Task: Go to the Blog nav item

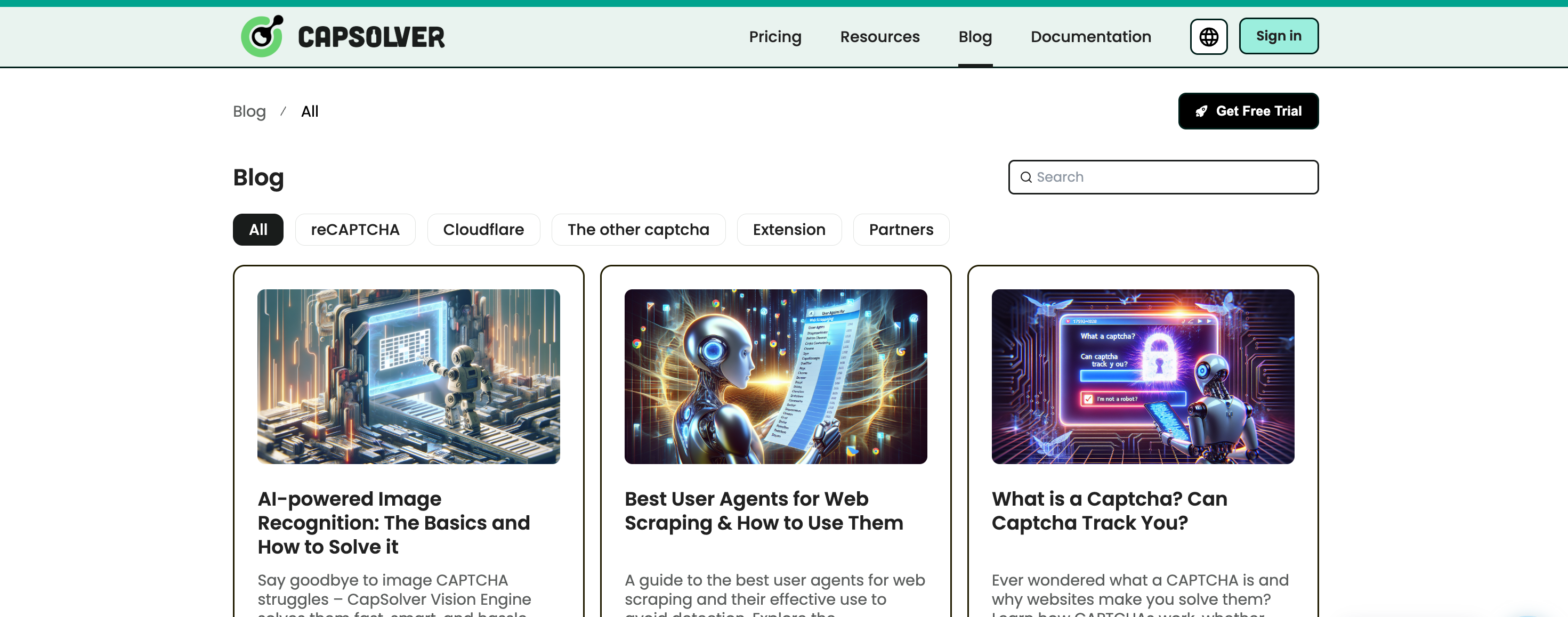Action: pos(975,37)
